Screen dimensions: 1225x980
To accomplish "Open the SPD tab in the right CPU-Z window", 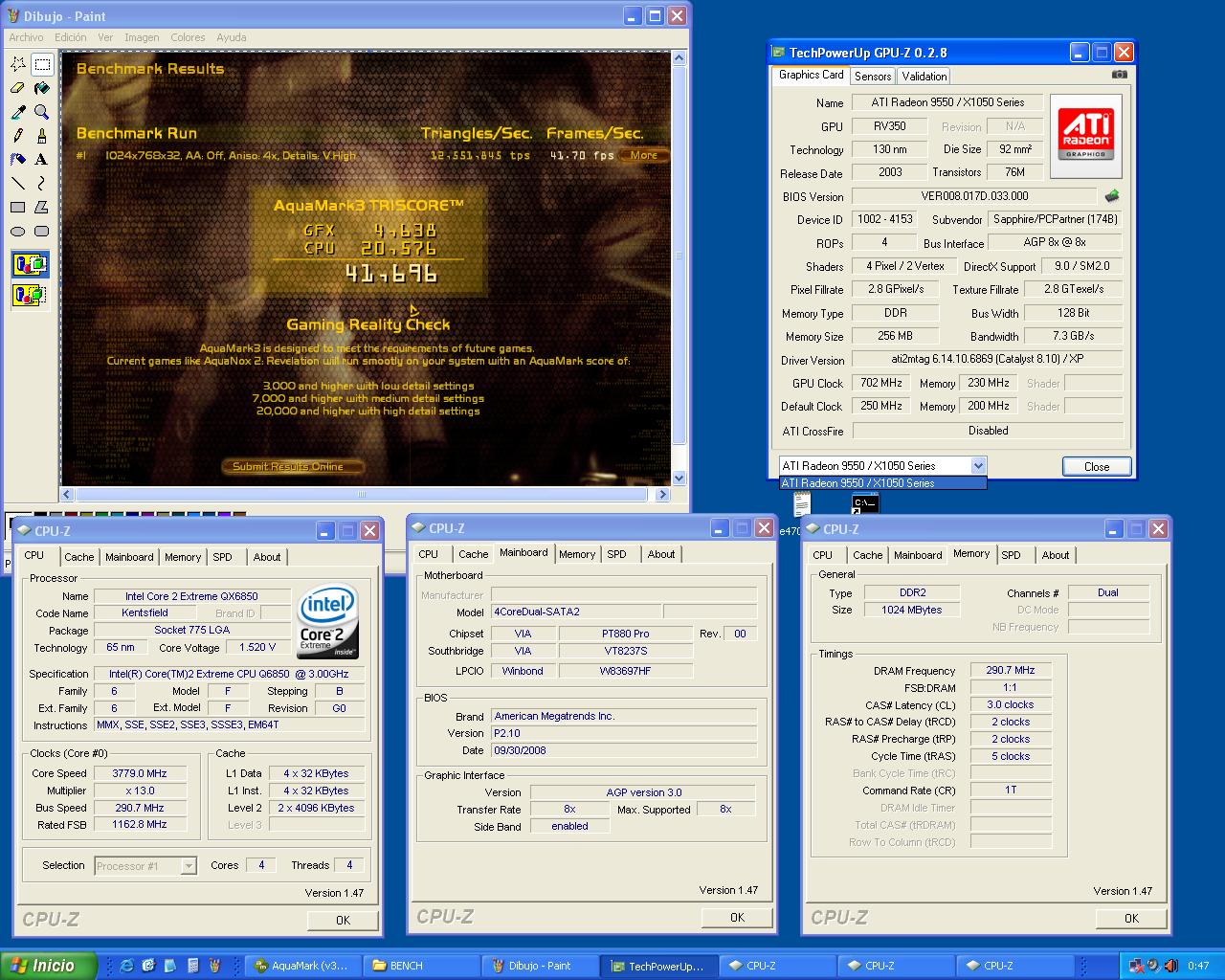I will pos(1011,555).
